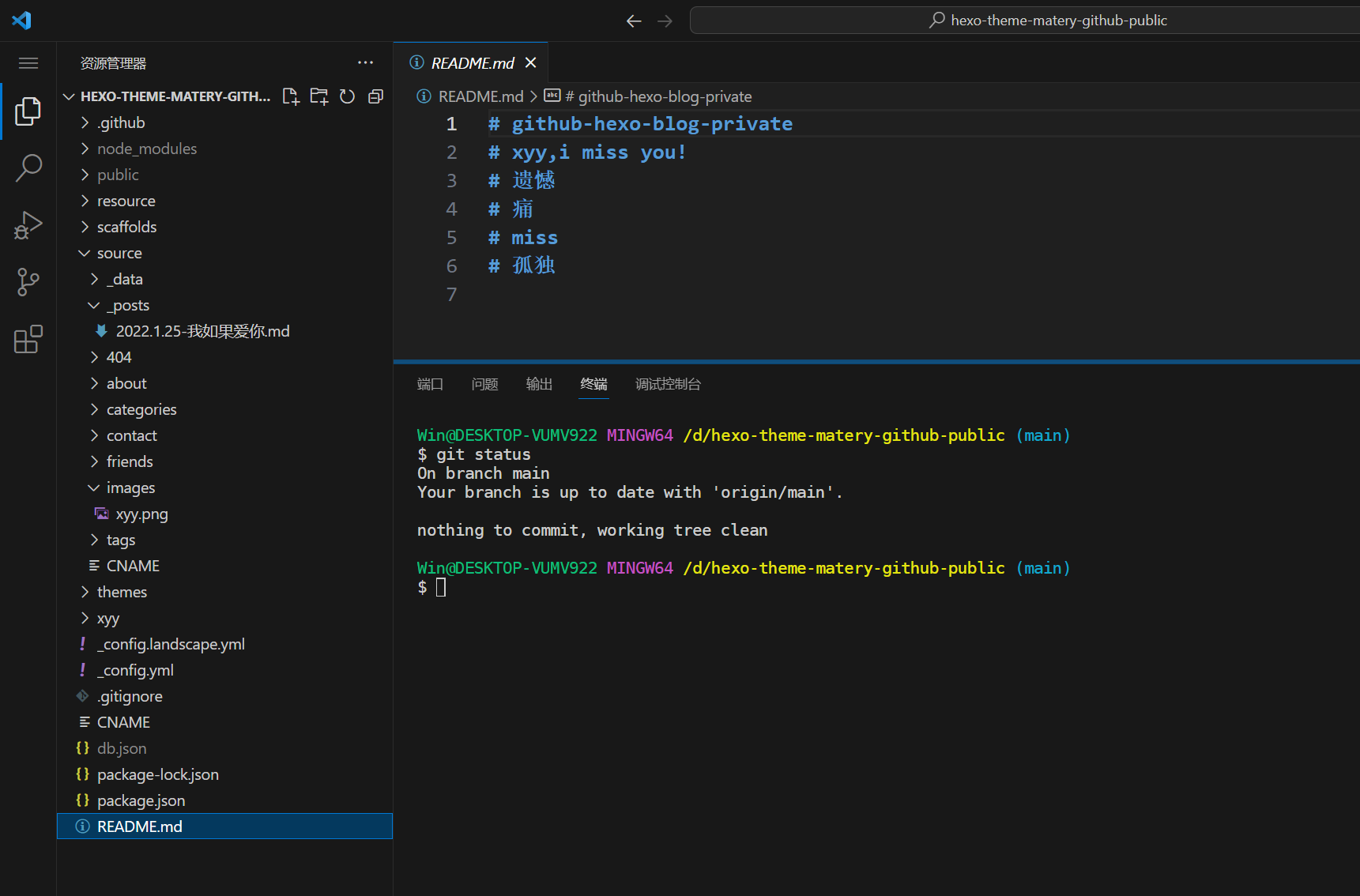Open .gitignore file
Image resolution: width=1360 pixels, height=896 pixels.
[x=224, y=696]
